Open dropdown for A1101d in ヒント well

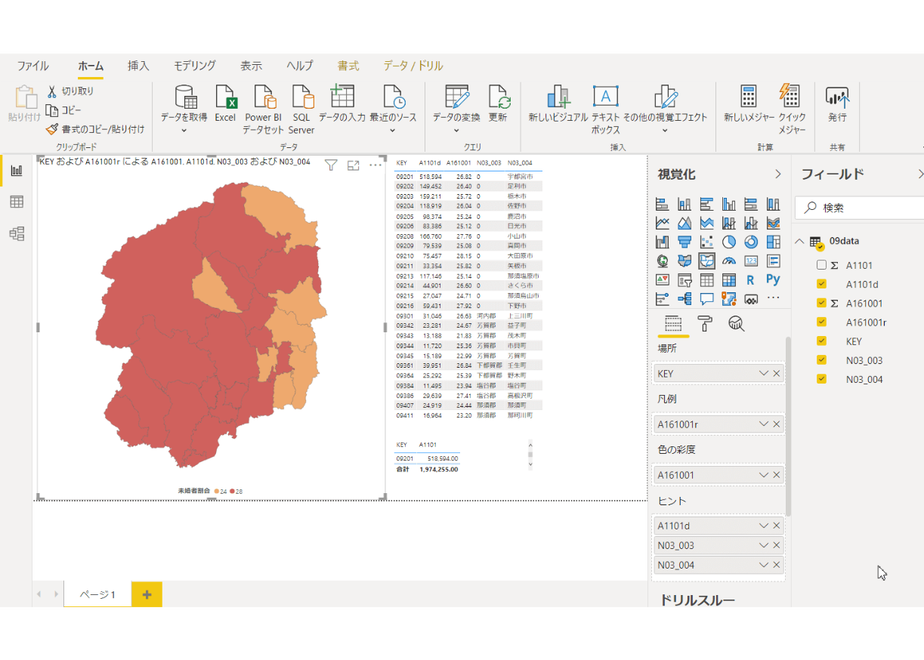(764, 525)
